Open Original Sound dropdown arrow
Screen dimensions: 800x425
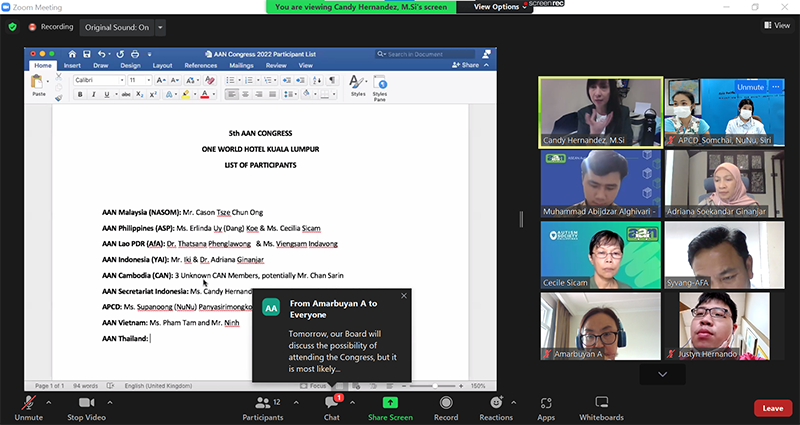160,28
